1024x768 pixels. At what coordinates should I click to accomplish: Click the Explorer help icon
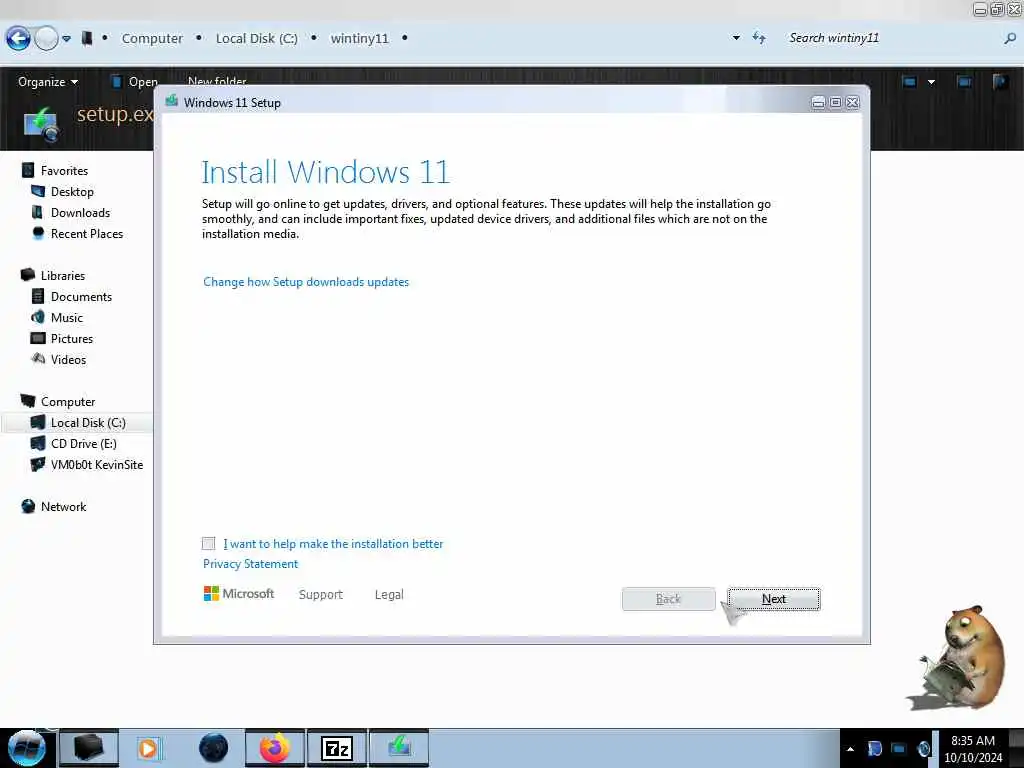pyautogui.click(x=999, y=82)
